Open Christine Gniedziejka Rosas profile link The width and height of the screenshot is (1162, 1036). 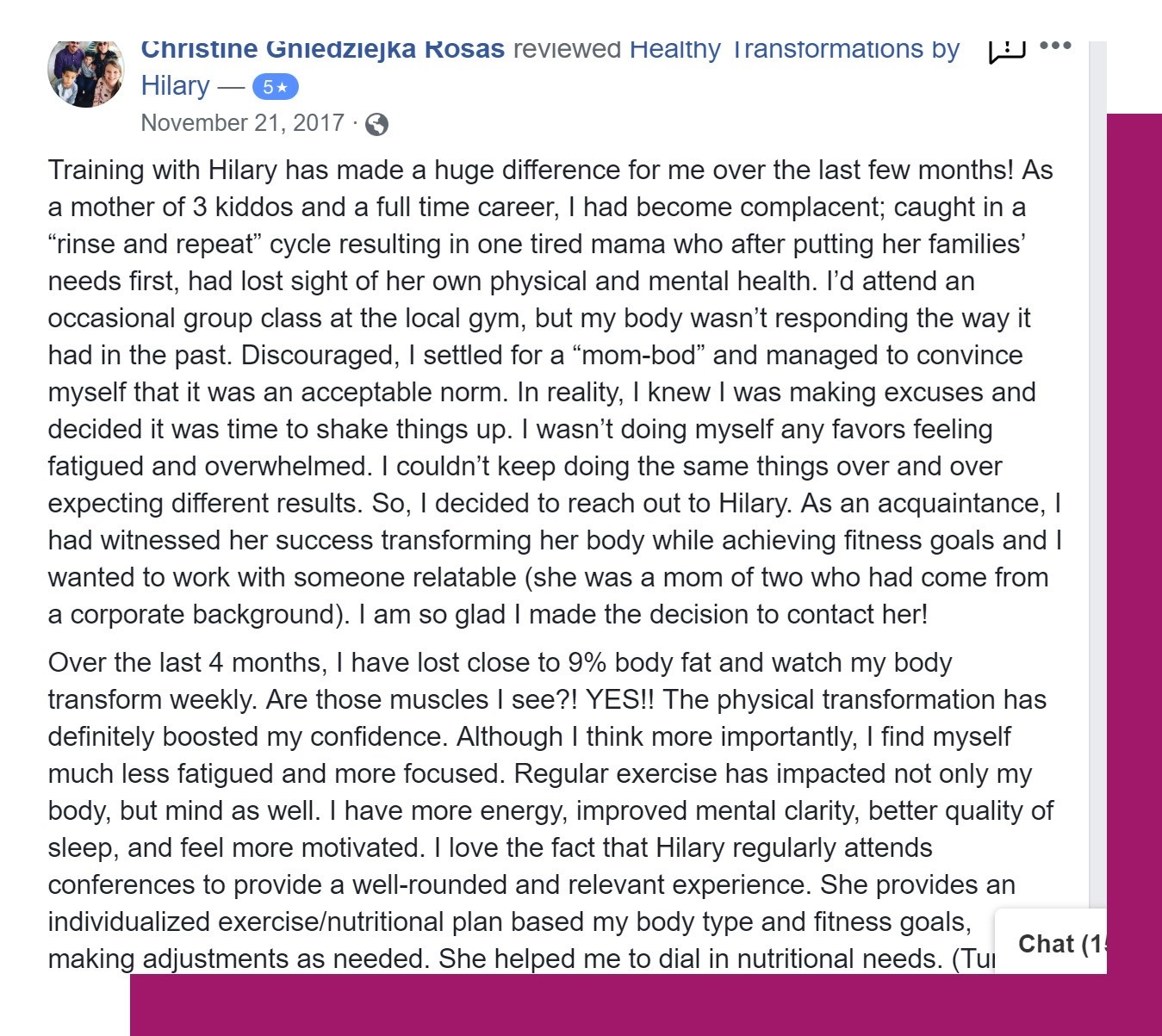(x=322, y=51)
